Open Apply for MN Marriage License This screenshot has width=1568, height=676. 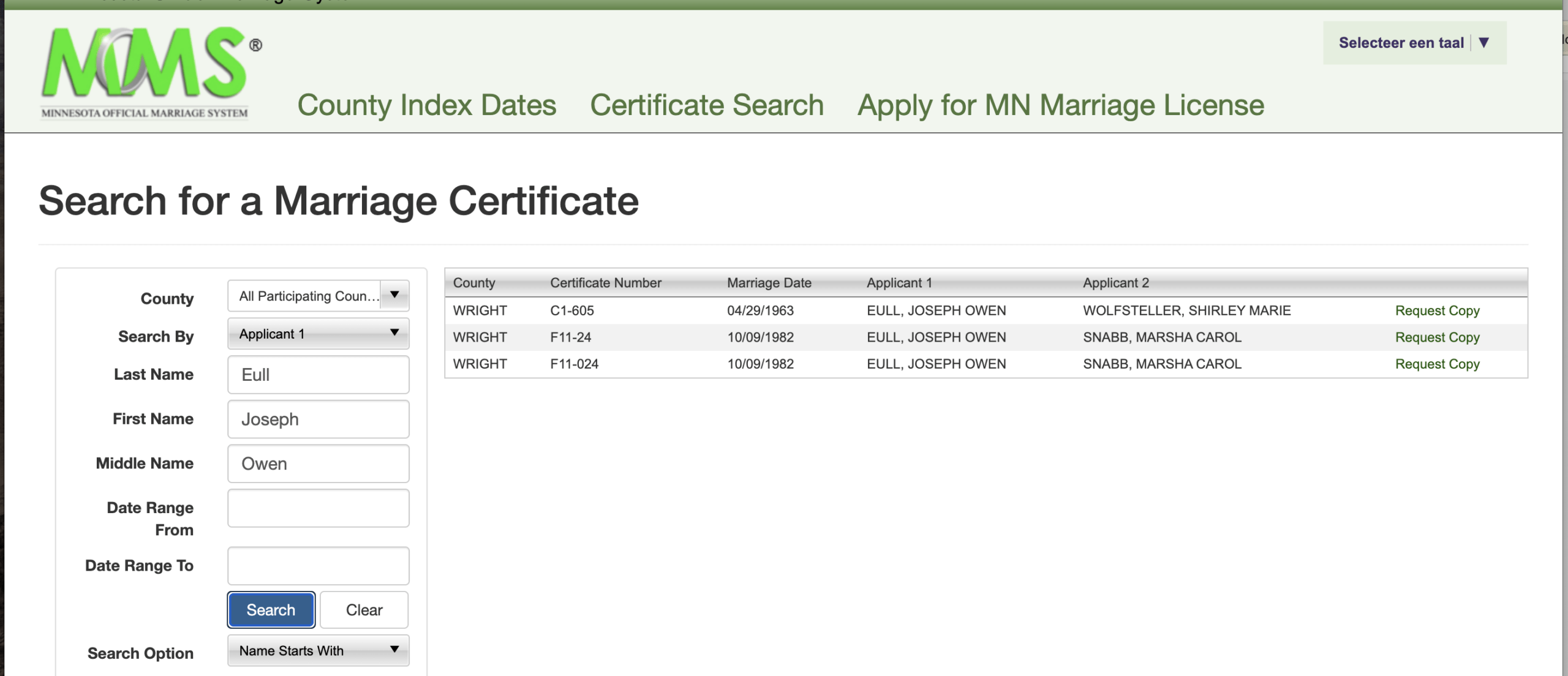(x=1060, y=105)
